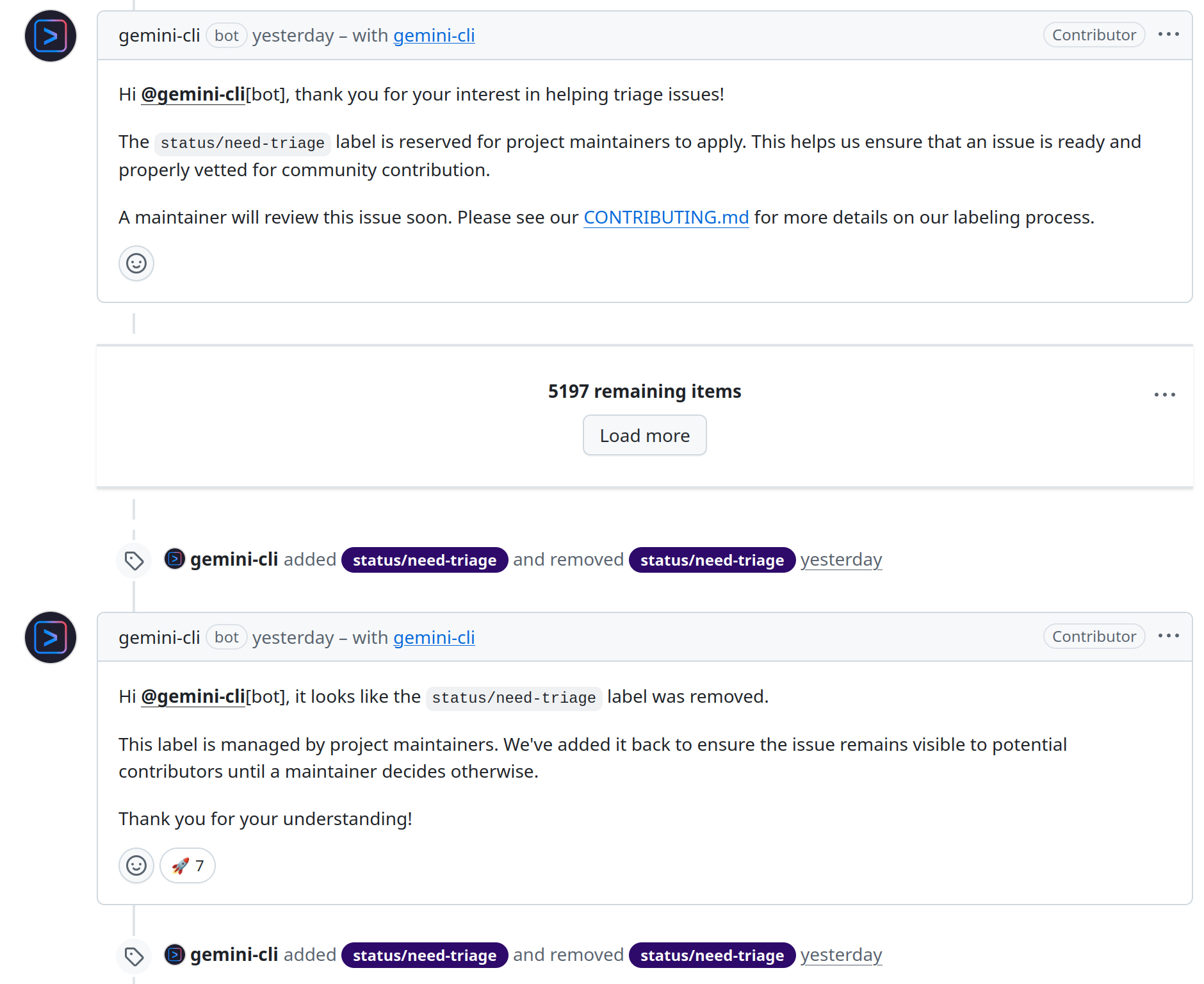Click added status/need-triage label in first event
Image resolution: width=1204 pixels, height=984 pixels.
(425, 560)
